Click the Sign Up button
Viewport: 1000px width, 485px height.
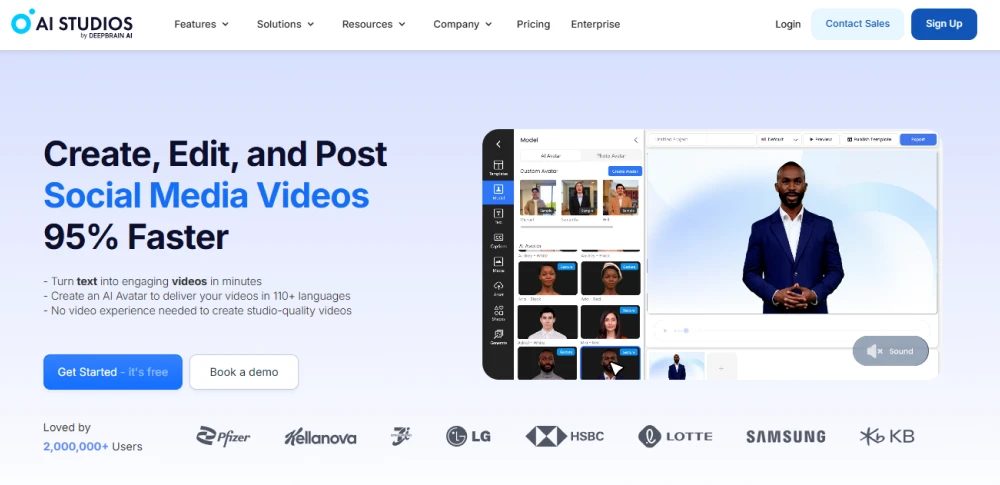click(944, 24)
